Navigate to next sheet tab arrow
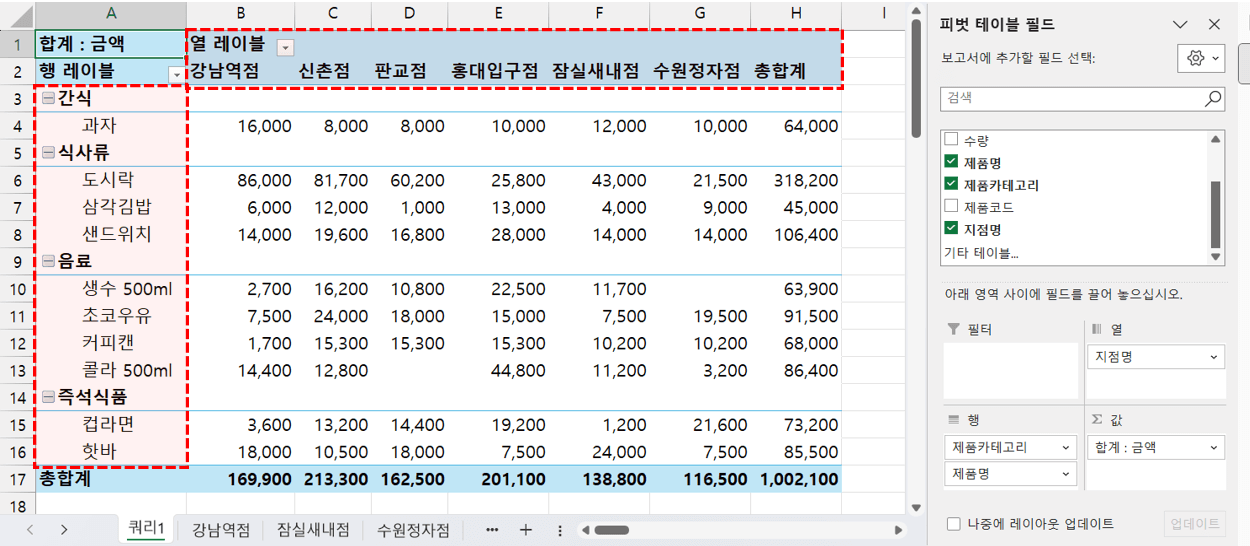Screen dimensions: 1250x546 pyautogui.click(x=64, y=530)
